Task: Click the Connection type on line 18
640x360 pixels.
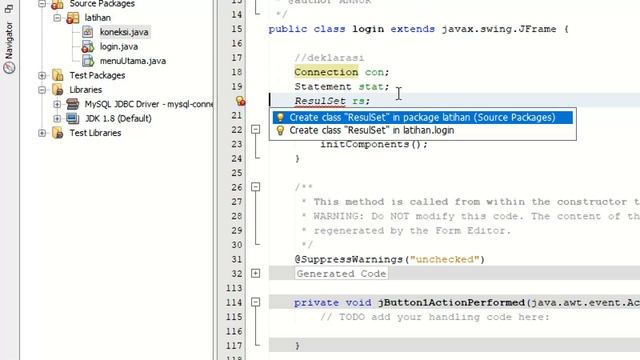Action: click(x=326, y=72)
